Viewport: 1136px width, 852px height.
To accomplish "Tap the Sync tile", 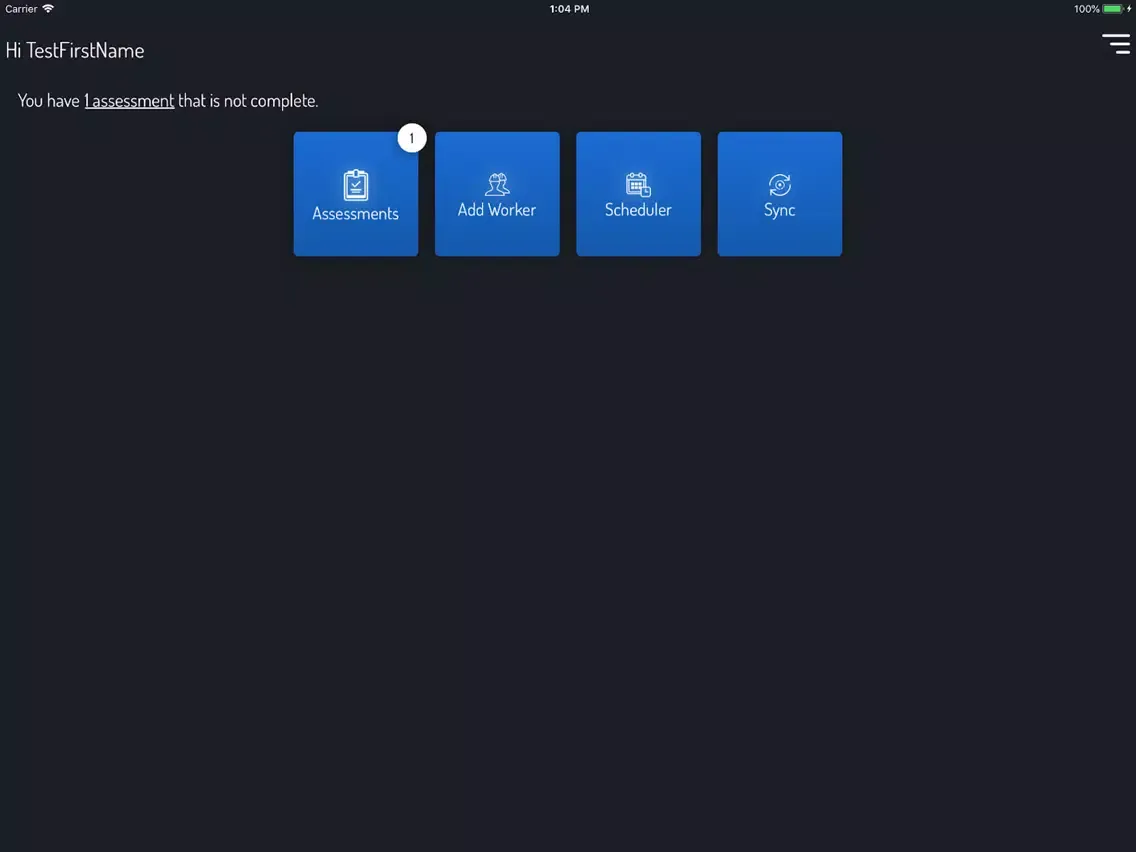I will (780, 193).
